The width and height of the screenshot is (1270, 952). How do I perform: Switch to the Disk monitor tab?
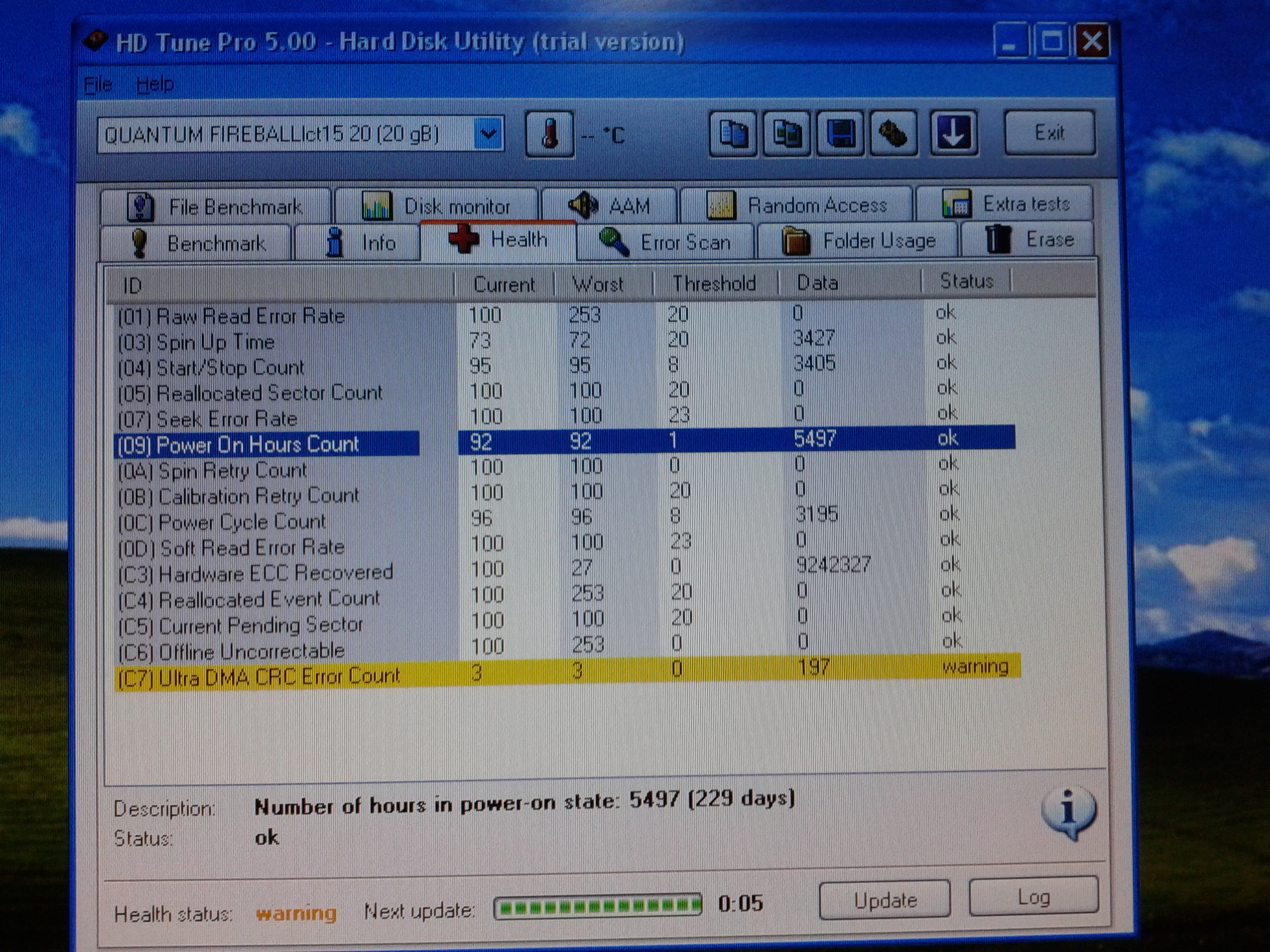[437, 205]
